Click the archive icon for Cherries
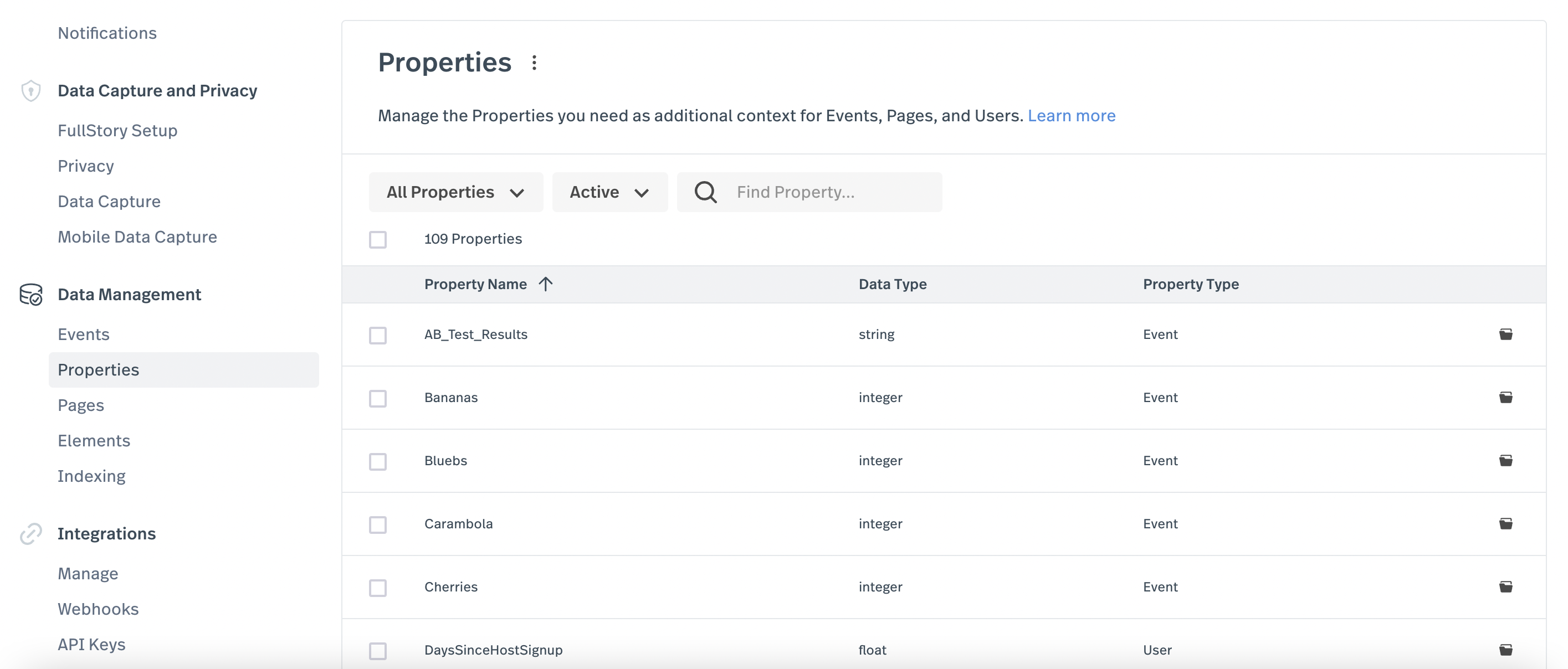Image resolution: width=1568 pixels, height=669 pixels. pyautogui.click(x=1505, y=587)
